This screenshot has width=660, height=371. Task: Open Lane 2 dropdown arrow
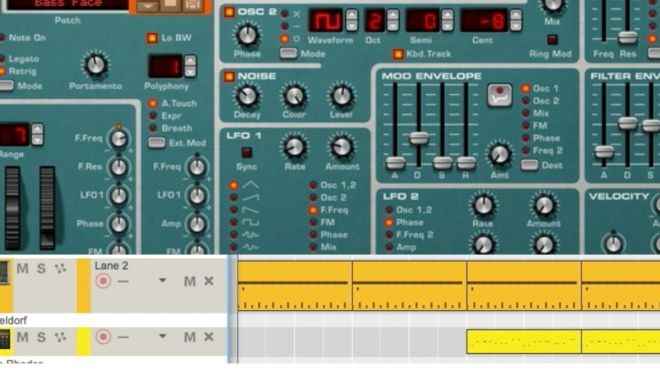(x=162, y=280)
